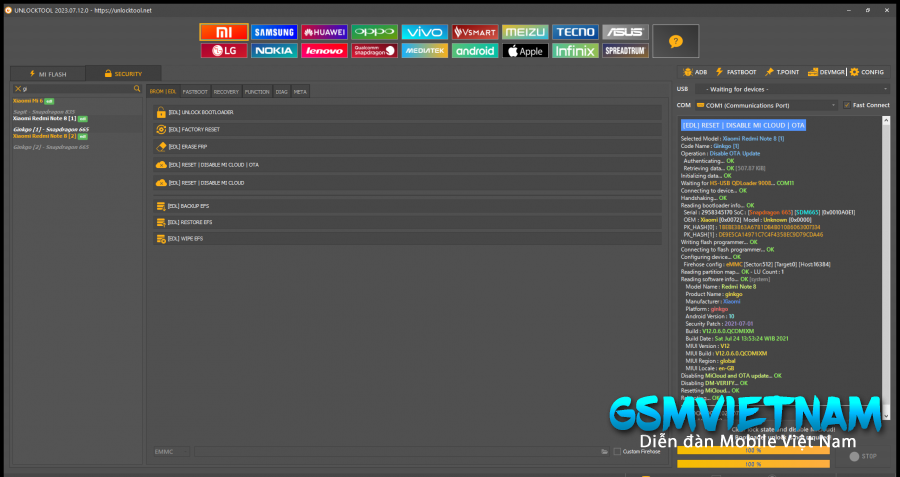Select the FASTBOOT sub-tab
The width and height of the screenshot is (900, 477).
(195, 92)
